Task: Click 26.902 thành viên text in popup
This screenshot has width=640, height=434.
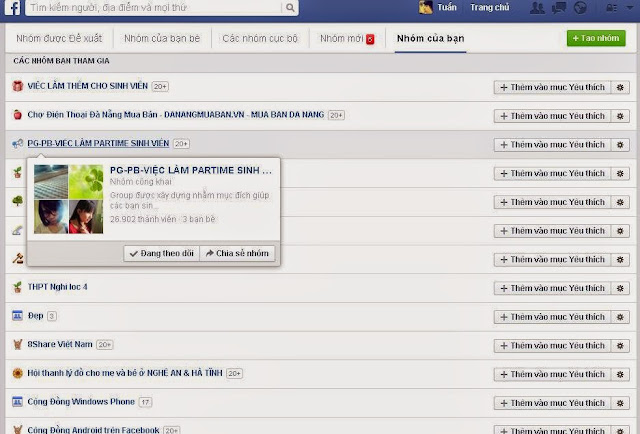Action: click(143, 219)
